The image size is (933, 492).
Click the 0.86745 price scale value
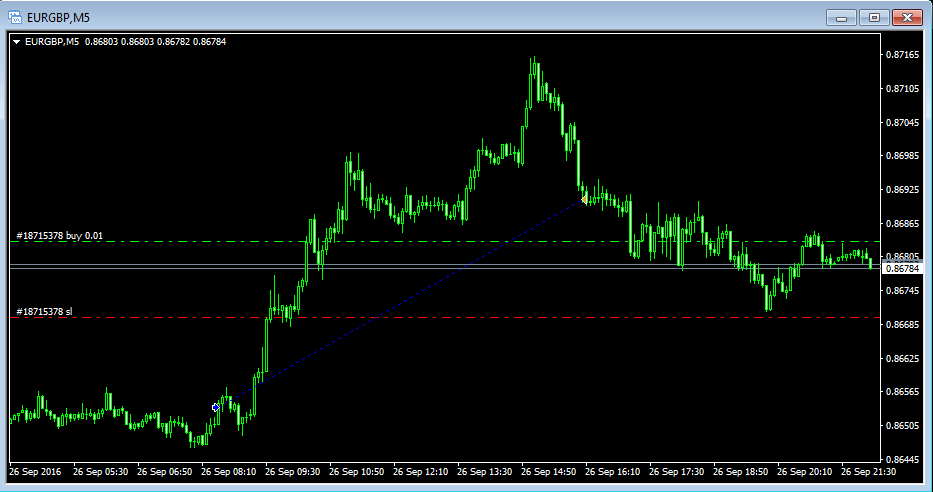pos(903,291)
